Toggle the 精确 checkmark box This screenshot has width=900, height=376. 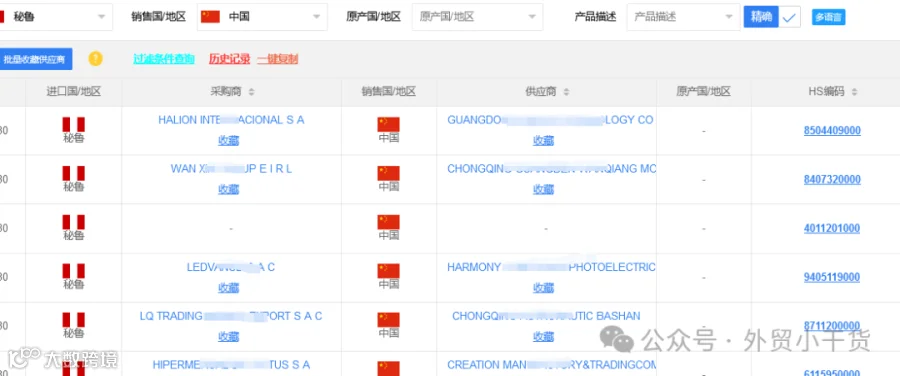point(789,17)
